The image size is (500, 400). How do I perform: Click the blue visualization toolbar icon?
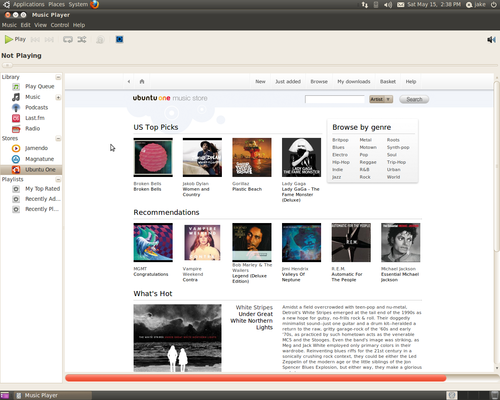(119, 39)
